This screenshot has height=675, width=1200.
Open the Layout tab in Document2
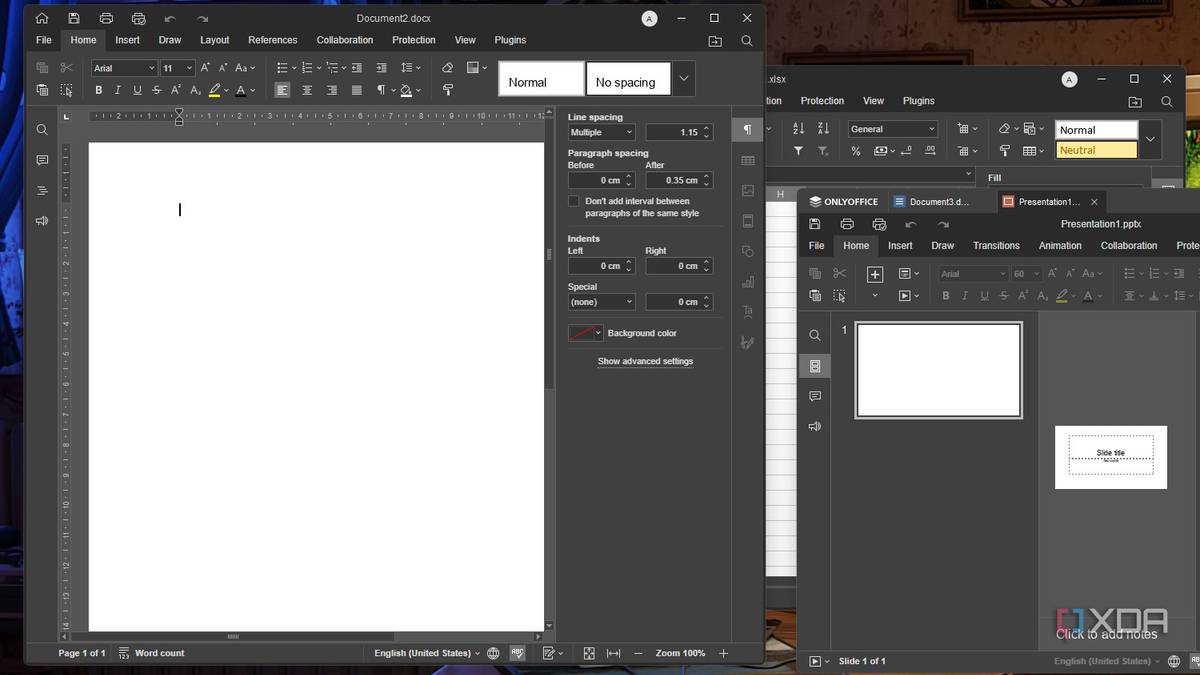click(x=214, y=40)
